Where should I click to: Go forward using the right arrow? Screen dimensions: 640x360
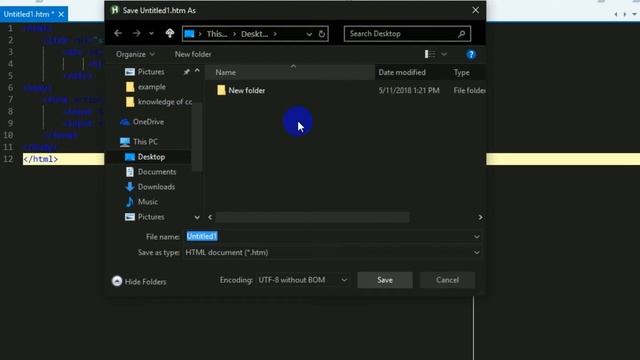click(136, 33)
